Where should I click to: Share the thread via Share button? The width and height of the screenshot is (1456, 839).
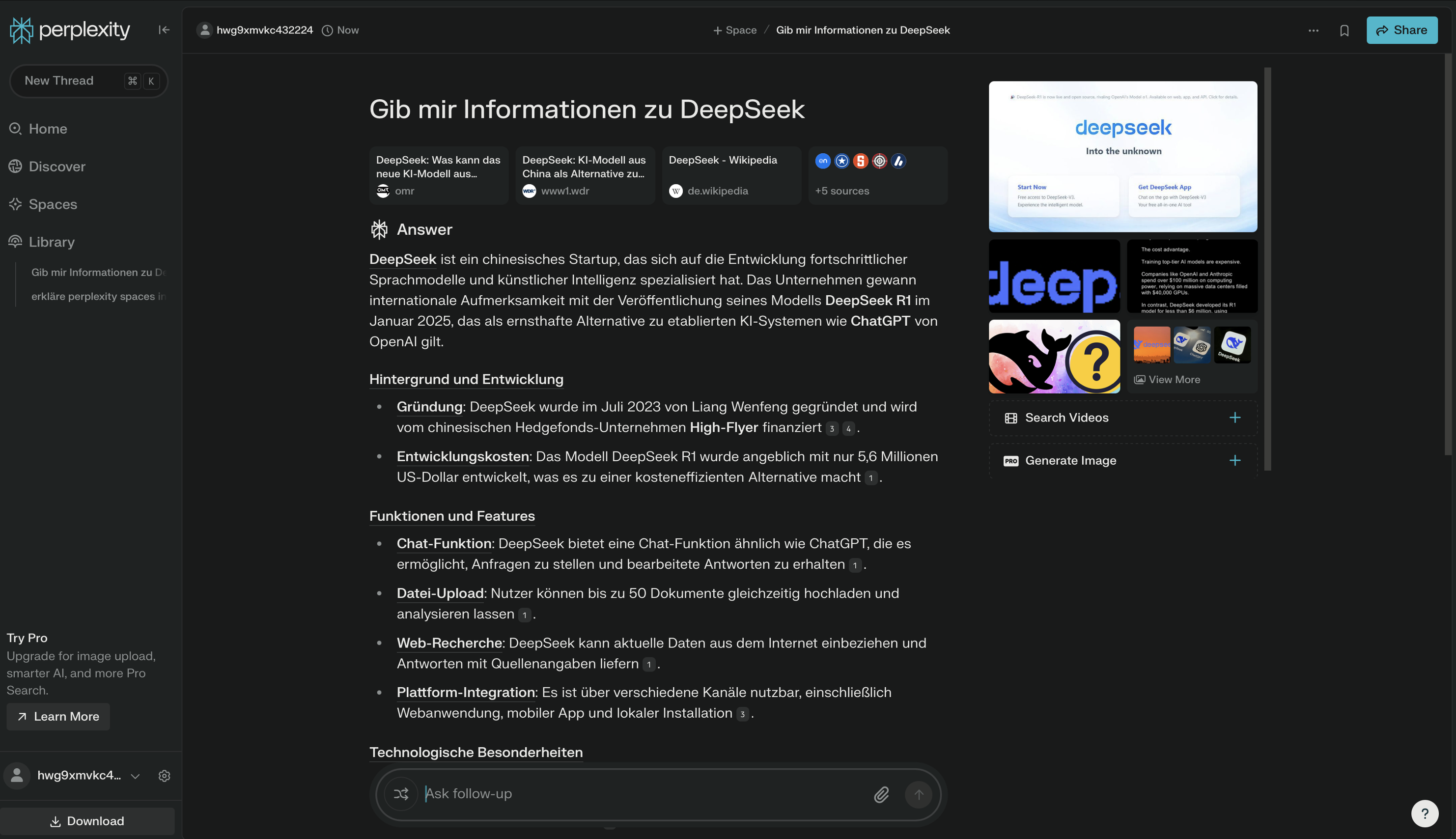[x=1401, y=30]
